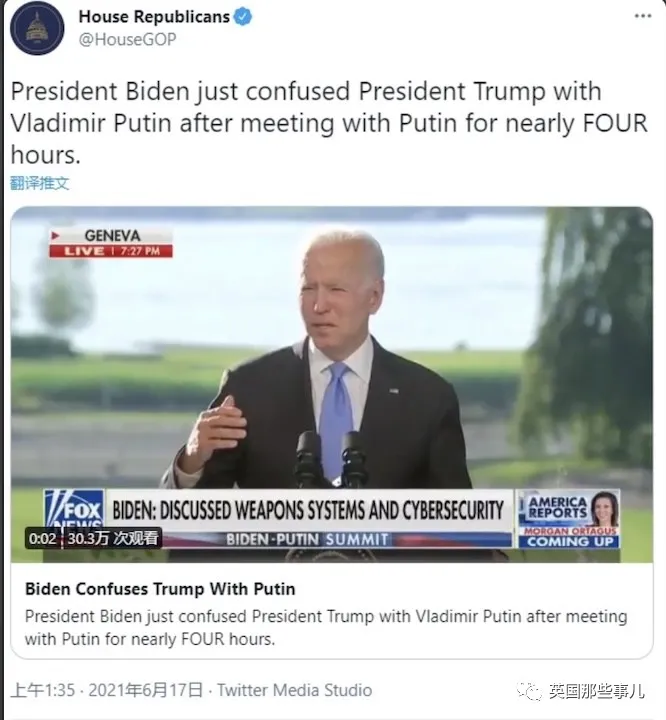Screen dimensions: 666x720
Task: Open the House Republicans profile avatar
Action: (x=37, y=28)
